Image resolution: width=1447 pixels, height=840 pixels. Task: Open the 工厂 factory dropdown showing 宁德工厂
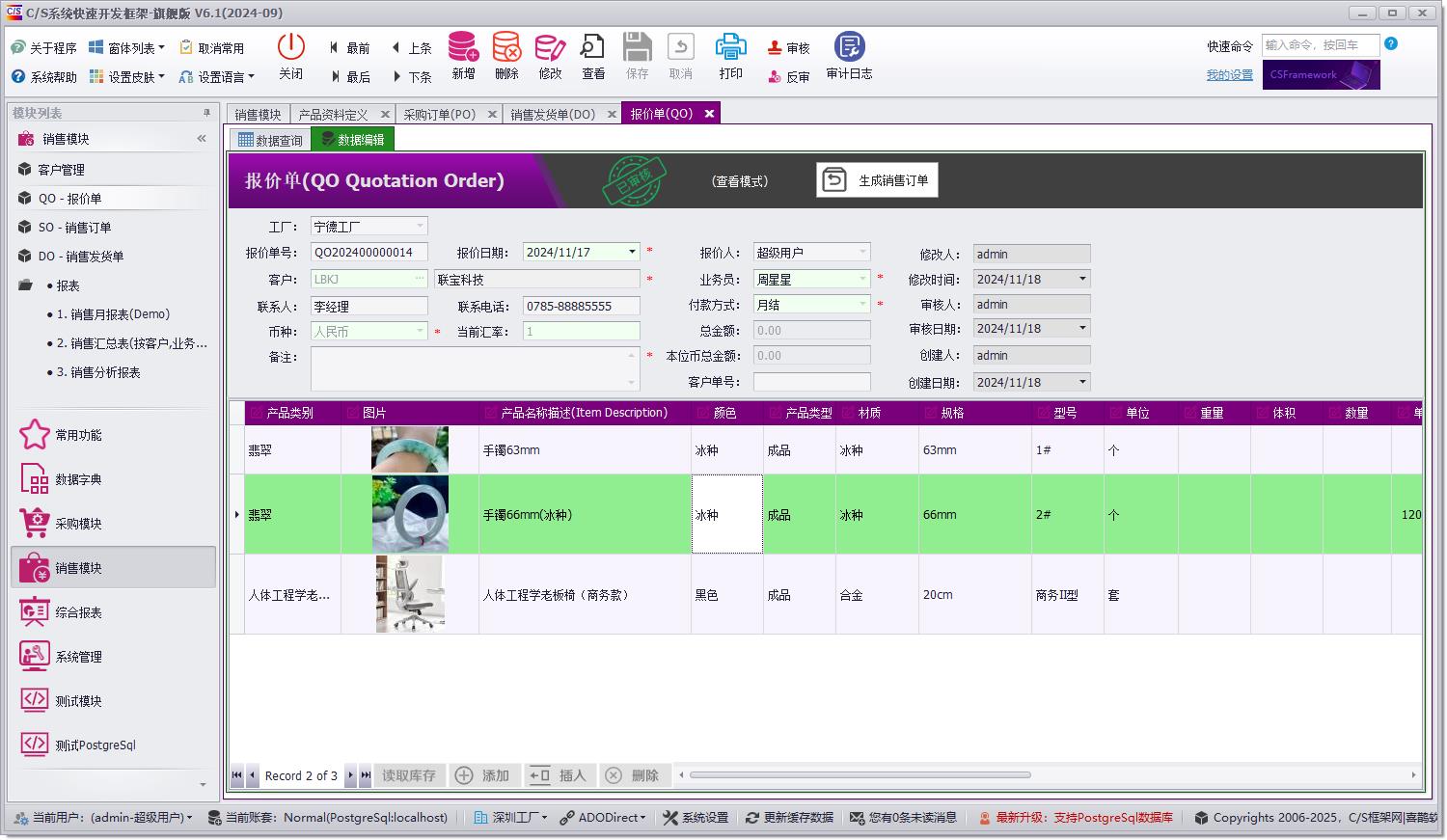(x=420, y=226)
